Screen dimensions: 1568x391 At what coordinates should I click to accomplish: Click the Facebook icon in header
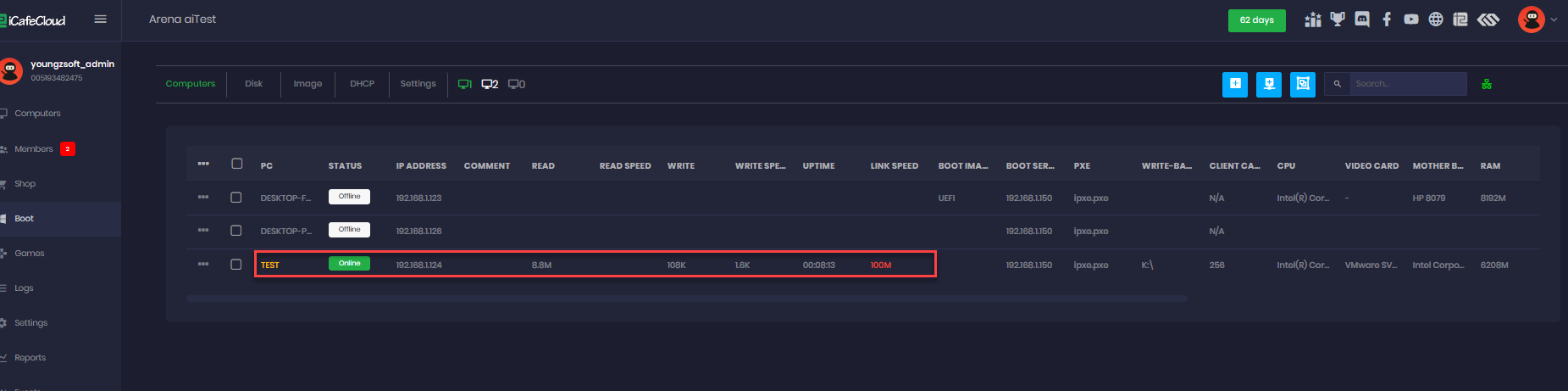point(1387,20)
